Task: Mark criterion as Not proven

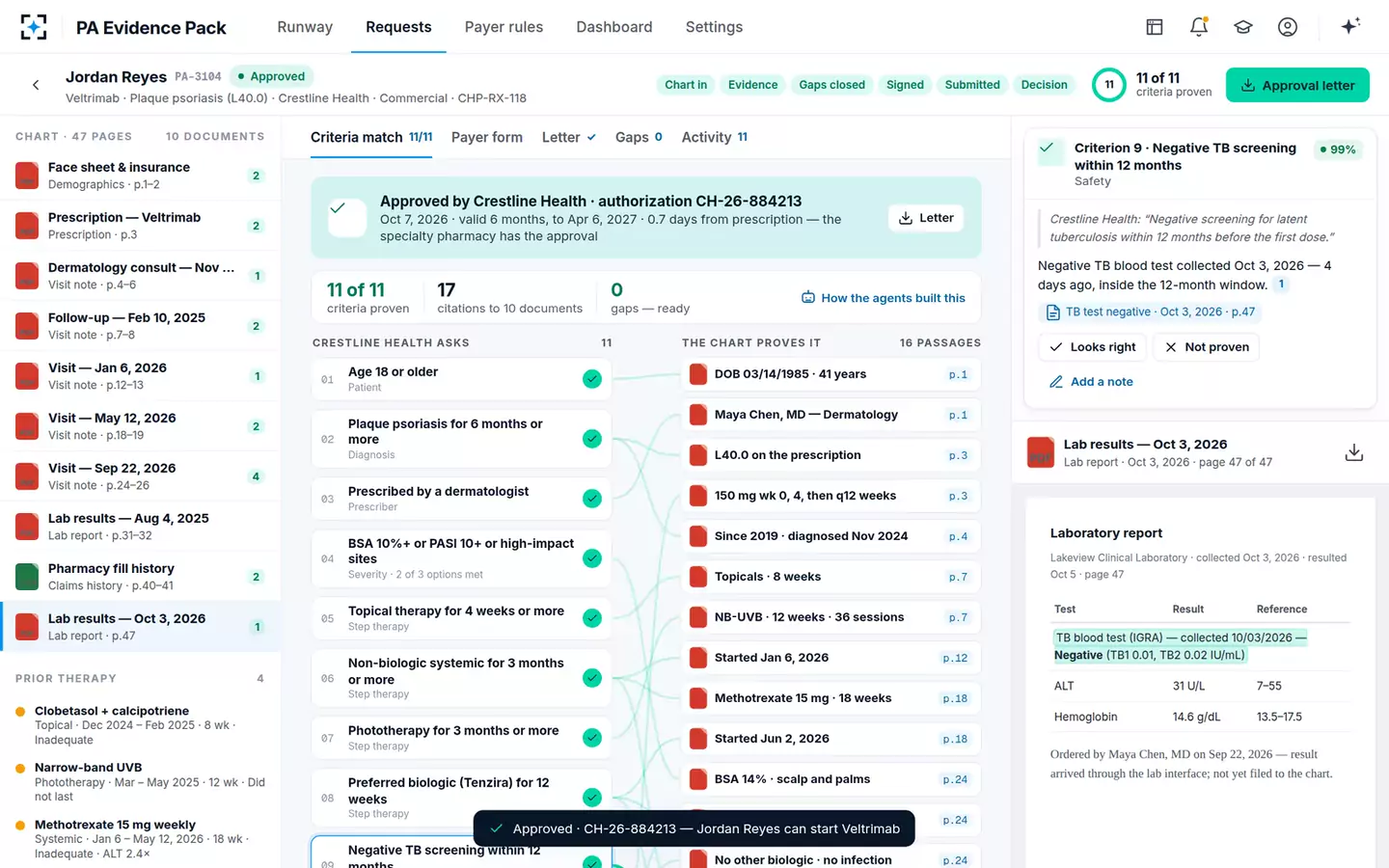Action: click(1206, 347)
